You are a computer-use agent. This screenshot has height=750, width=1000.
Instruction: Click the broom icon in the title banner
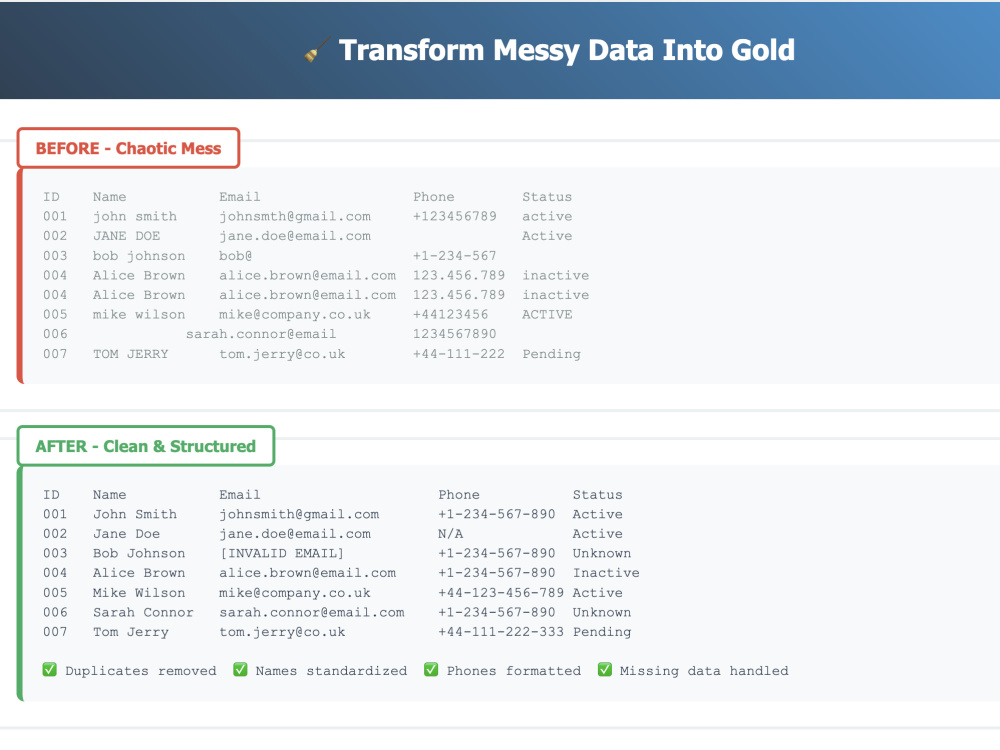(x=316, y=50)
